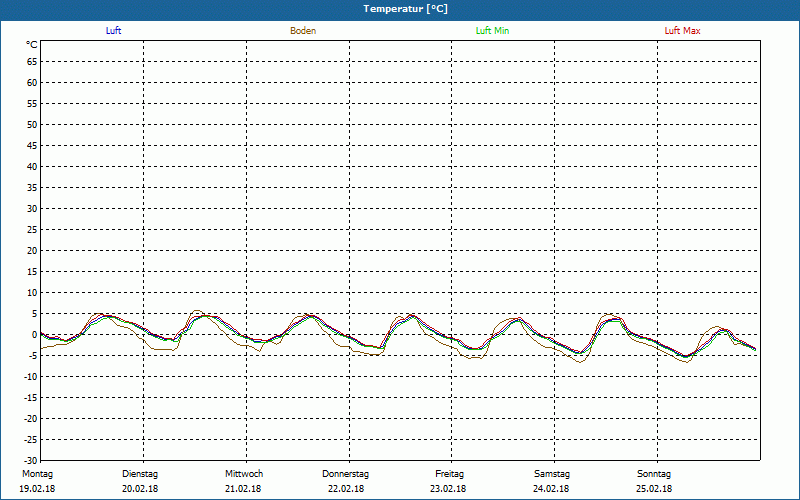Click the -30 y-axis value
The height and width of the screenshot is (500, 800).
pos(30,461)
